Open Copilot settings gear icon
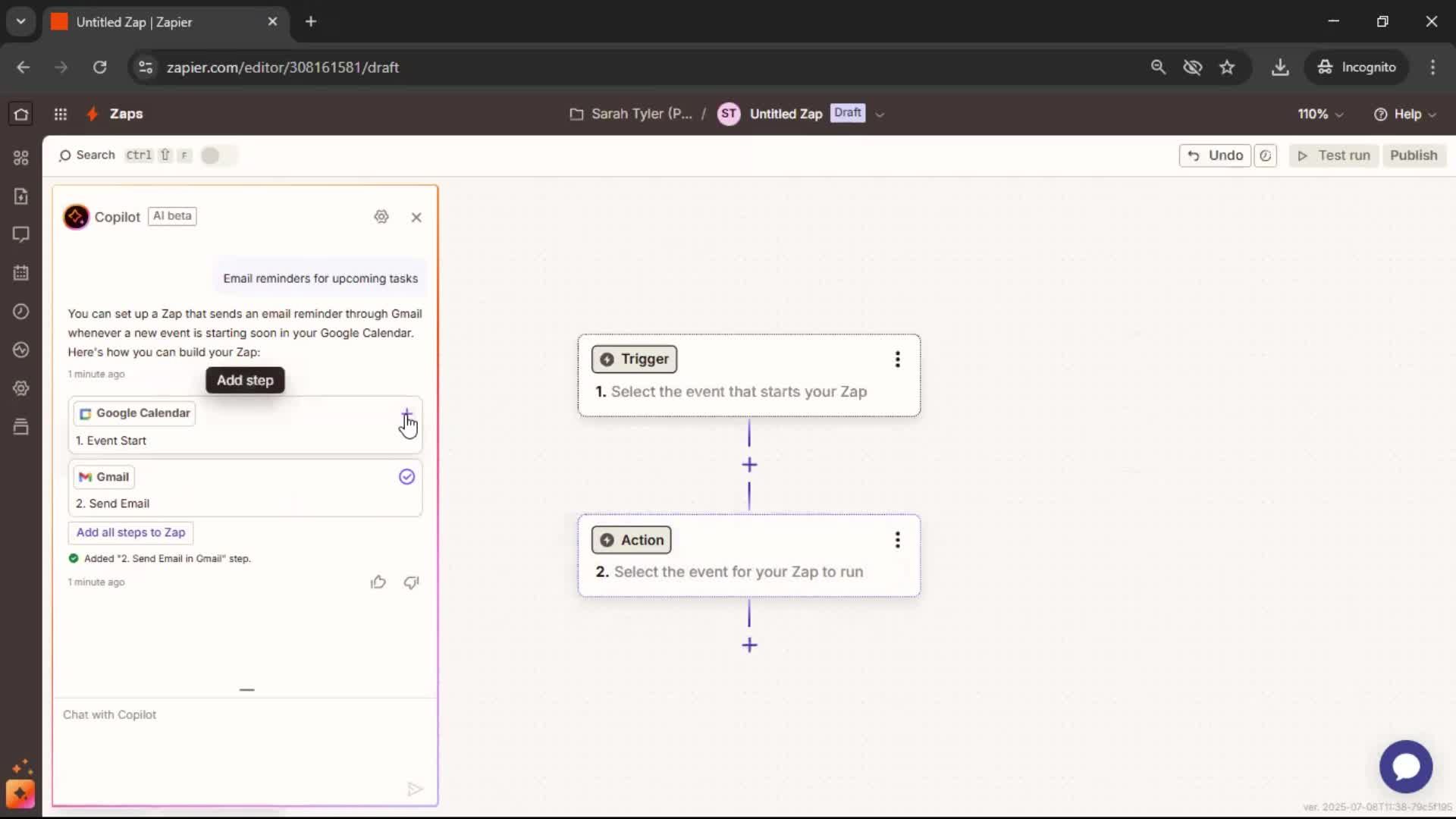 [x=381, y=217]
